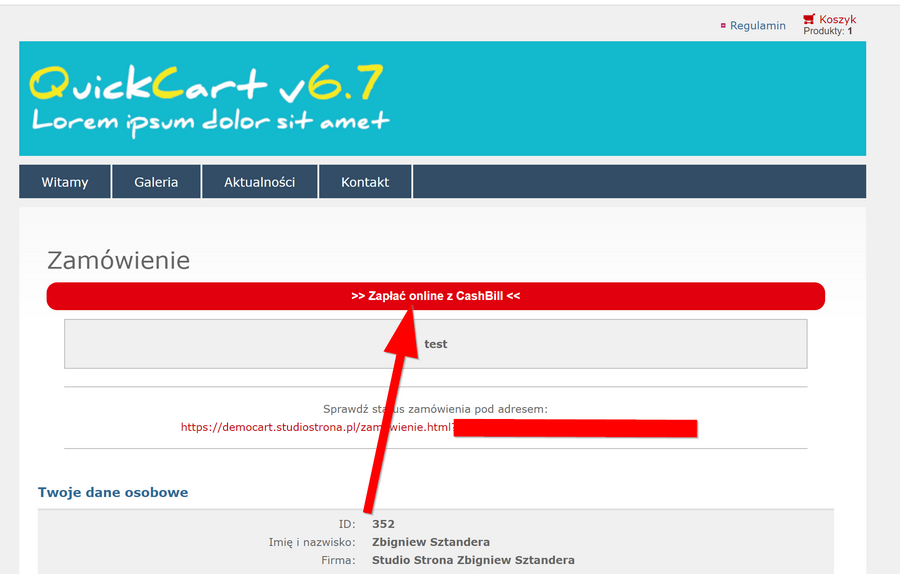Open the Galeria menu item

point(156,182)
